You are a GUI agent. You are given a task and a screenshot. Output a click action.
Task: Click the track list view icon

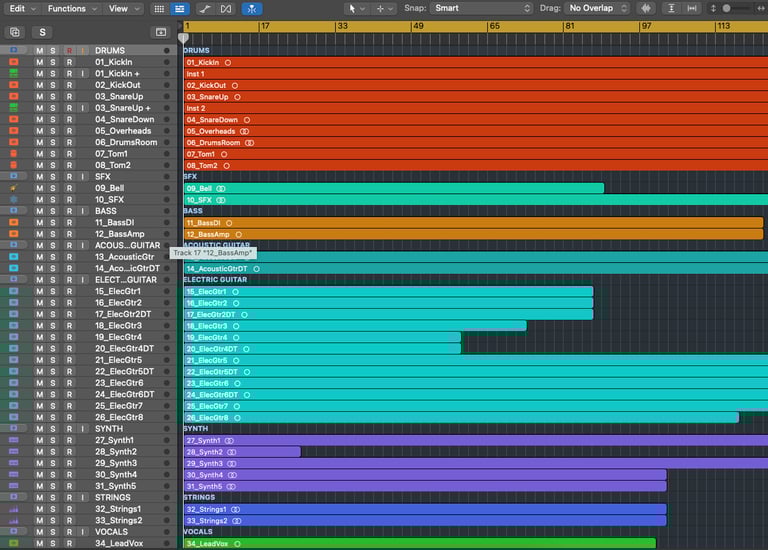(x=180, y=9)
